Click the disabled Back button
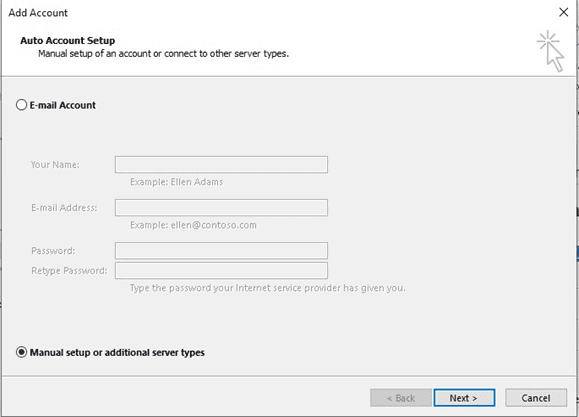 tap(401, 398)
